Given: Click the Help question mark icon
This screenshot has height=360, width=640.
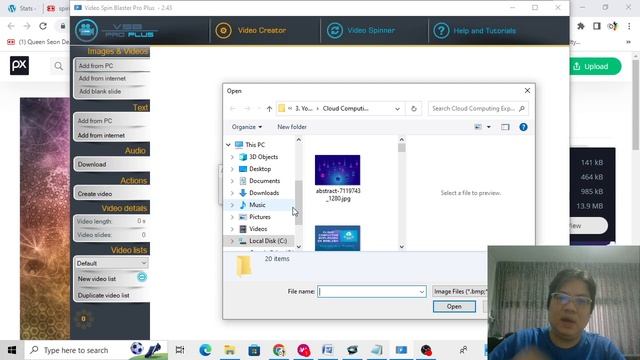Looking at the screenshot, I should coord(441,31).
